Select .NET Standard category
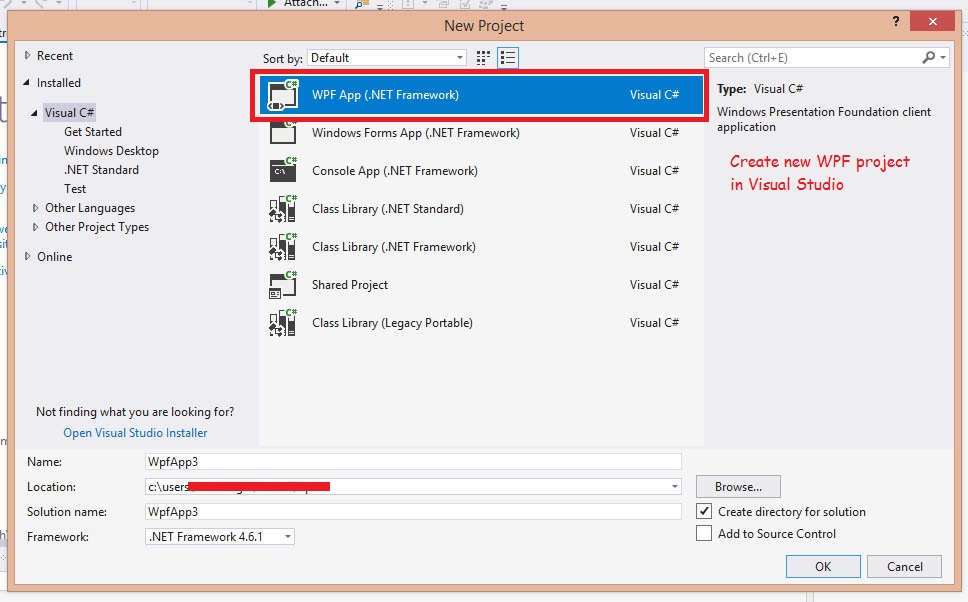Viewport: 968px width, 602px height. click(101, 170)
